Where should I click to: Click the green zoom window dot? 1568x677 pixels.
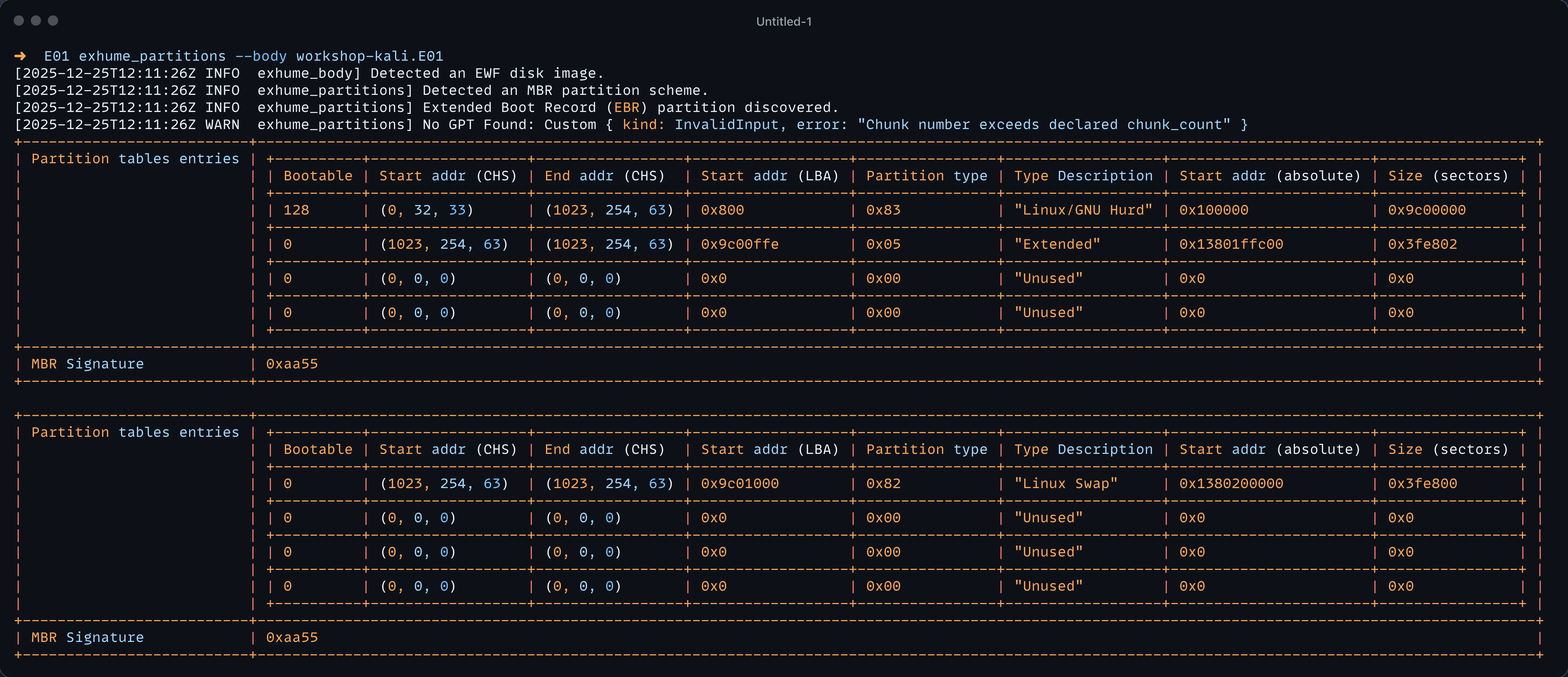coord(53,21)
